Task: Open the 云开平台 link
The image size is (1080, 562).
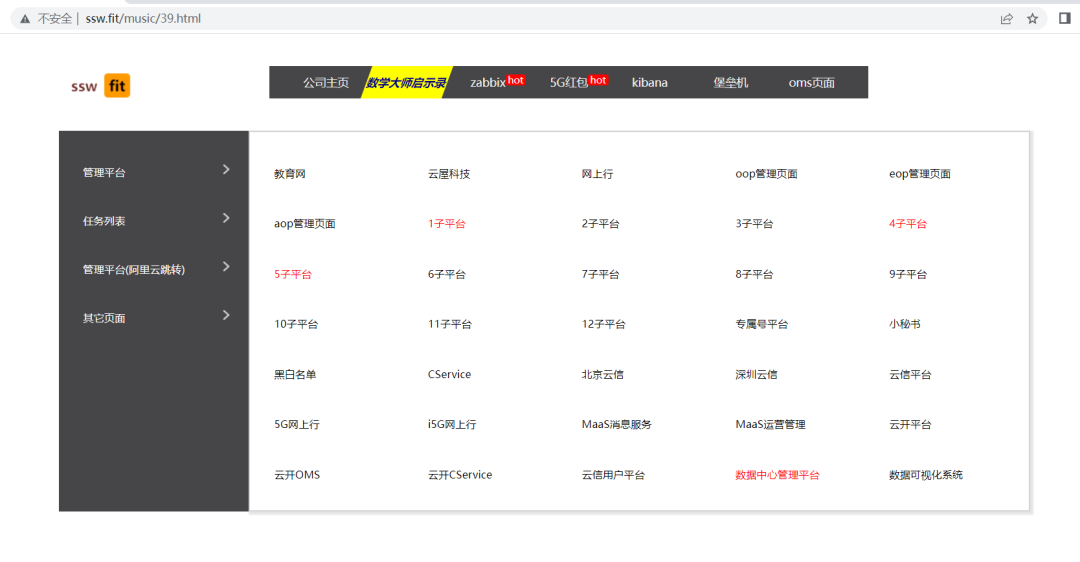Action: coord(910,424)
